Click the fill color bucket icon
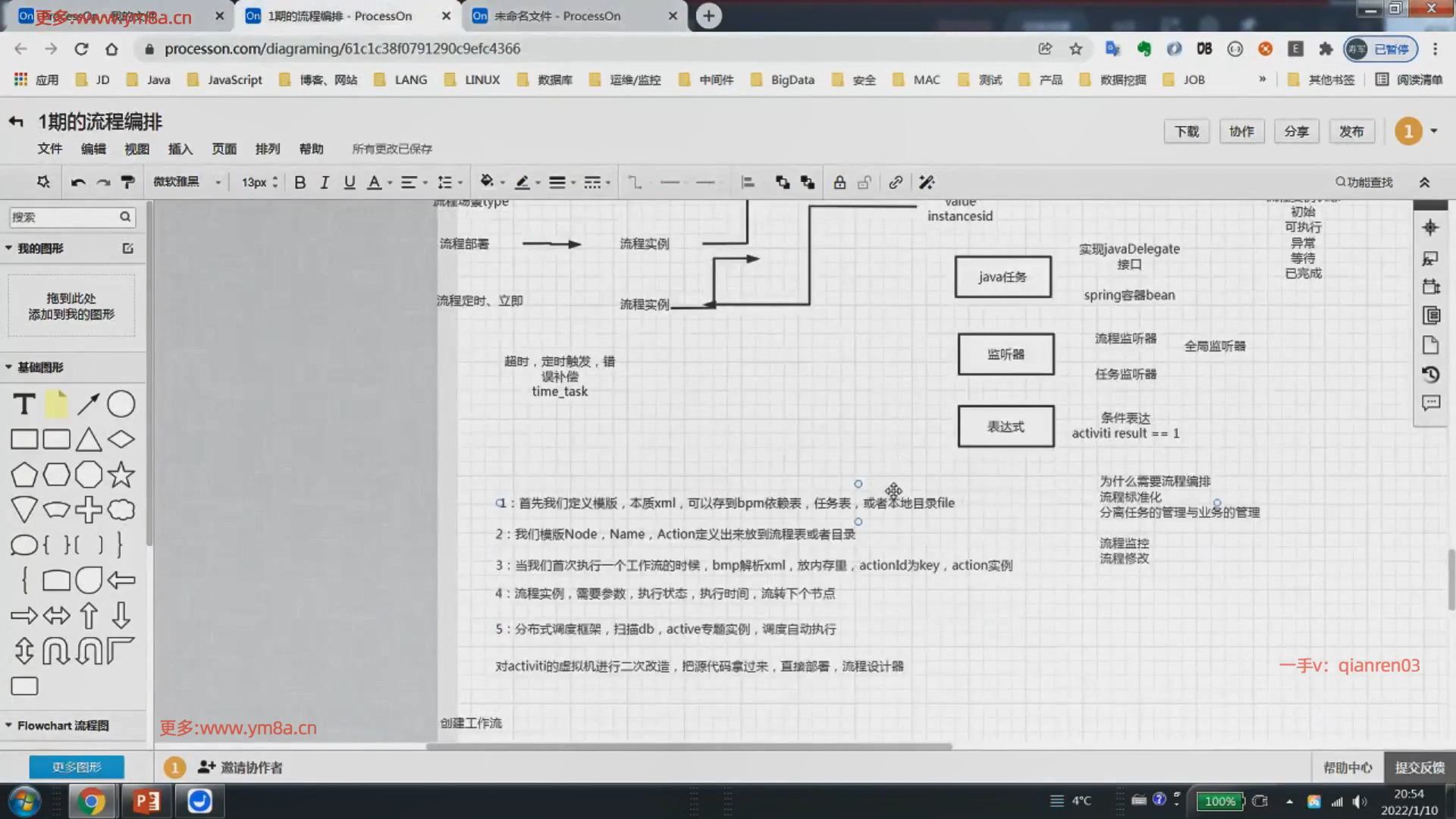Viewport: 1456px width, 819px height. click(x=487, y=181)
